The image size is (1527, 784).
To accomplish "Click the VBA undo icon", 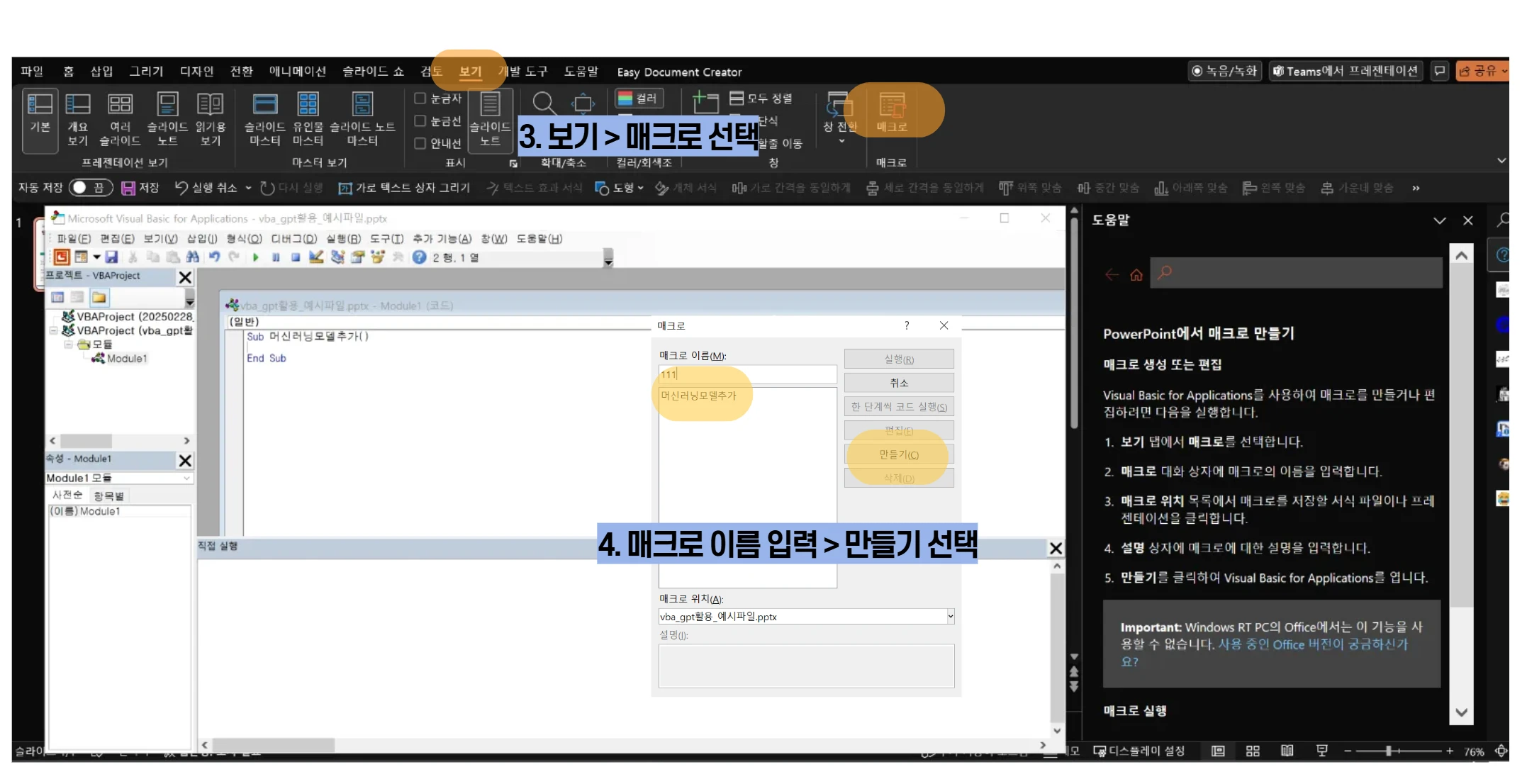I will pyautogui.click(x=214, y=257).
